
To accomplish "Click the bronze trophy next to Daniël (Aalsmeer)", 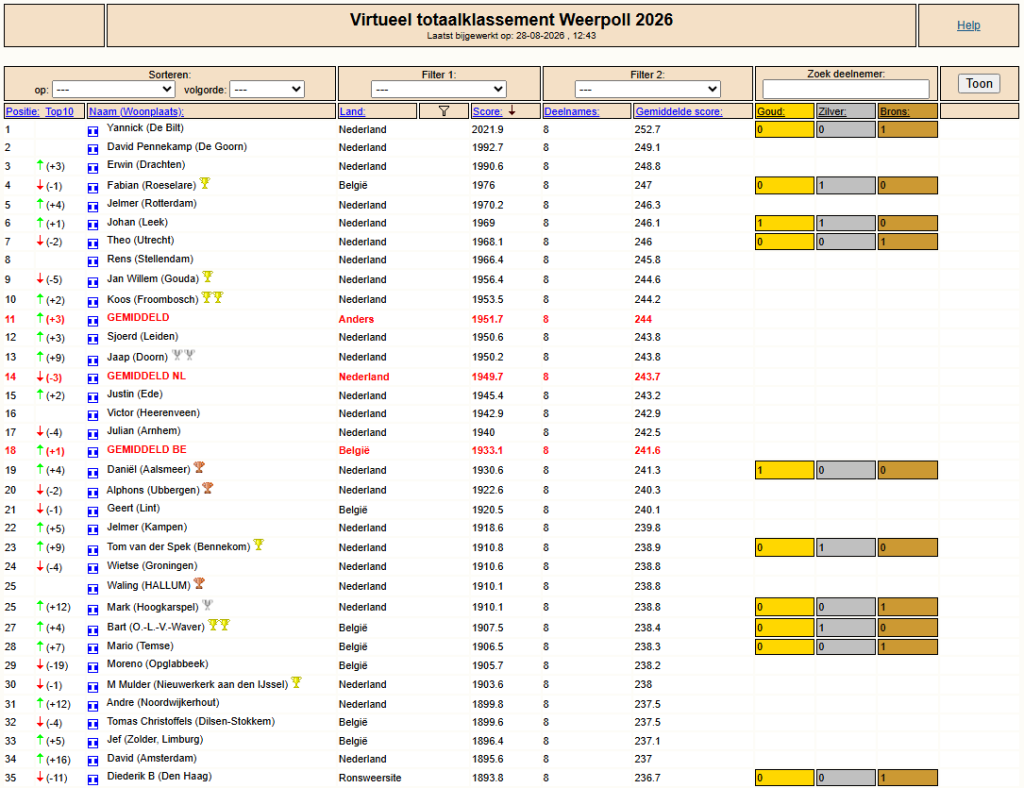I will (x=200, y=467).
